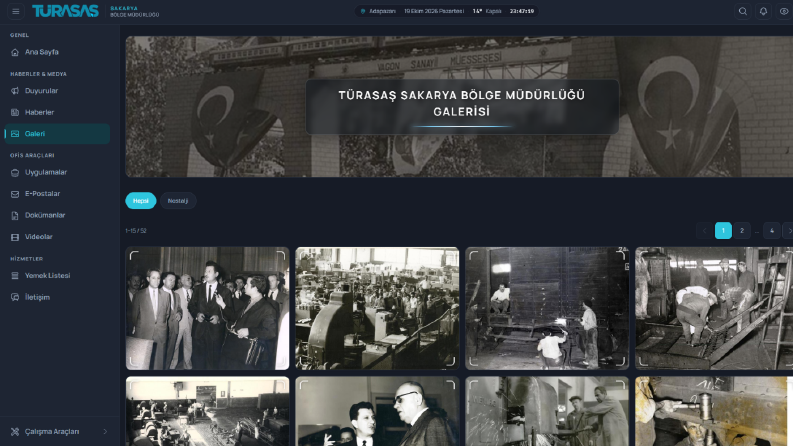Click the icon beside Uygulamalar
The image size is (793, 446).
pyautogui.click(x=15, y=172)
